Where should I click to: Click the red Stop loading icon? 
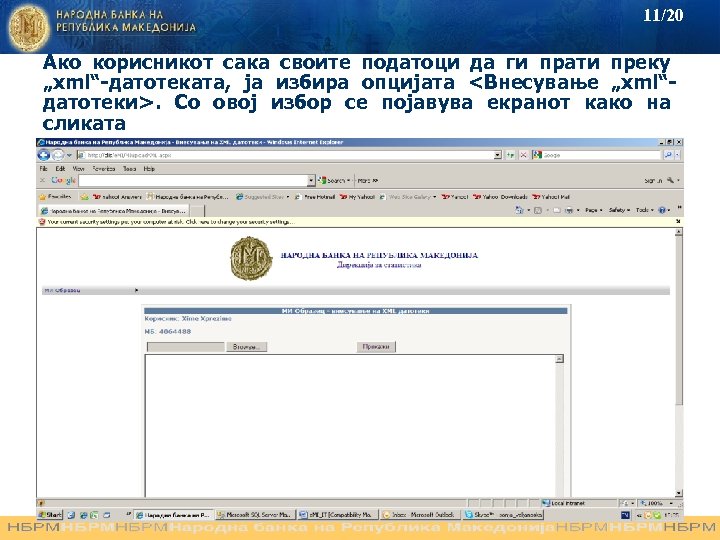pos(523,155)
